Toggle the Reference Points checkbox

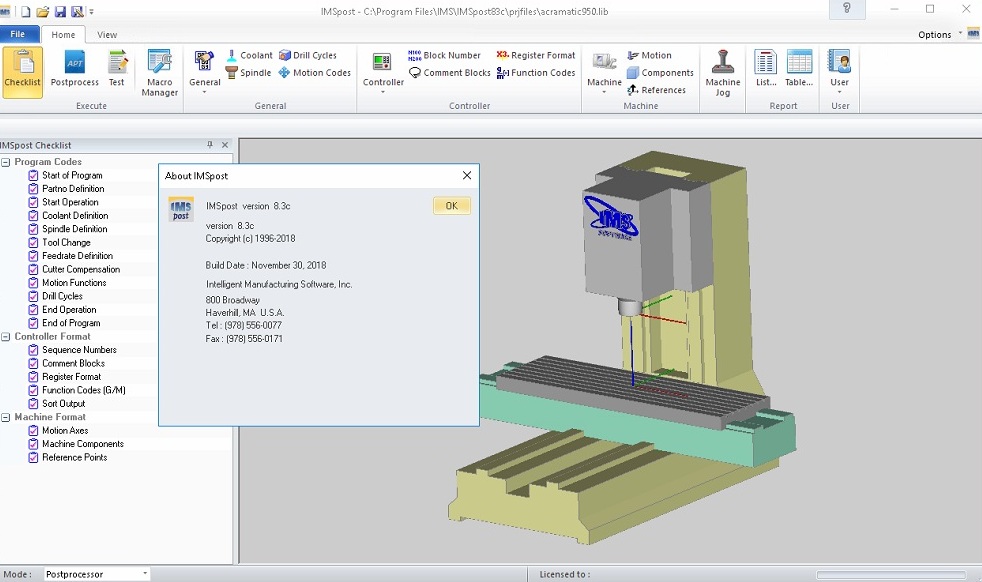click(x=33, y=457)
